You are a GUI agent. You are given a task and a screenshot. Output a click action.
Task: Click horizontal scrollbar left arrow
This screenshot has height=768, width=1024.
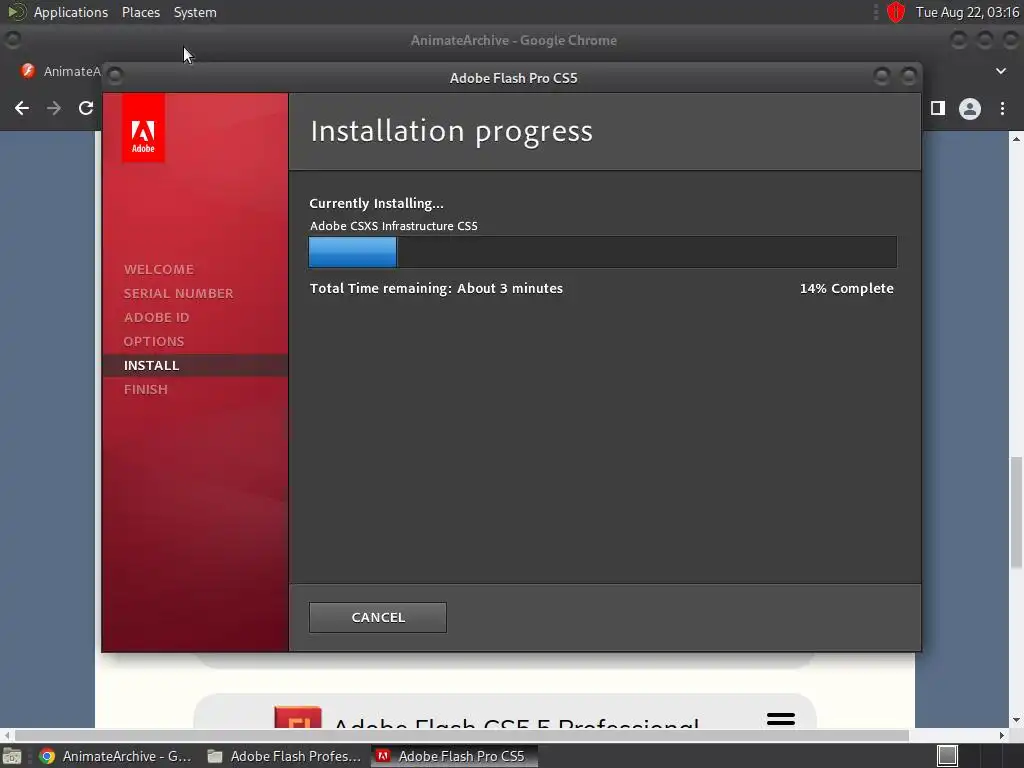click(x=7, y=735)
